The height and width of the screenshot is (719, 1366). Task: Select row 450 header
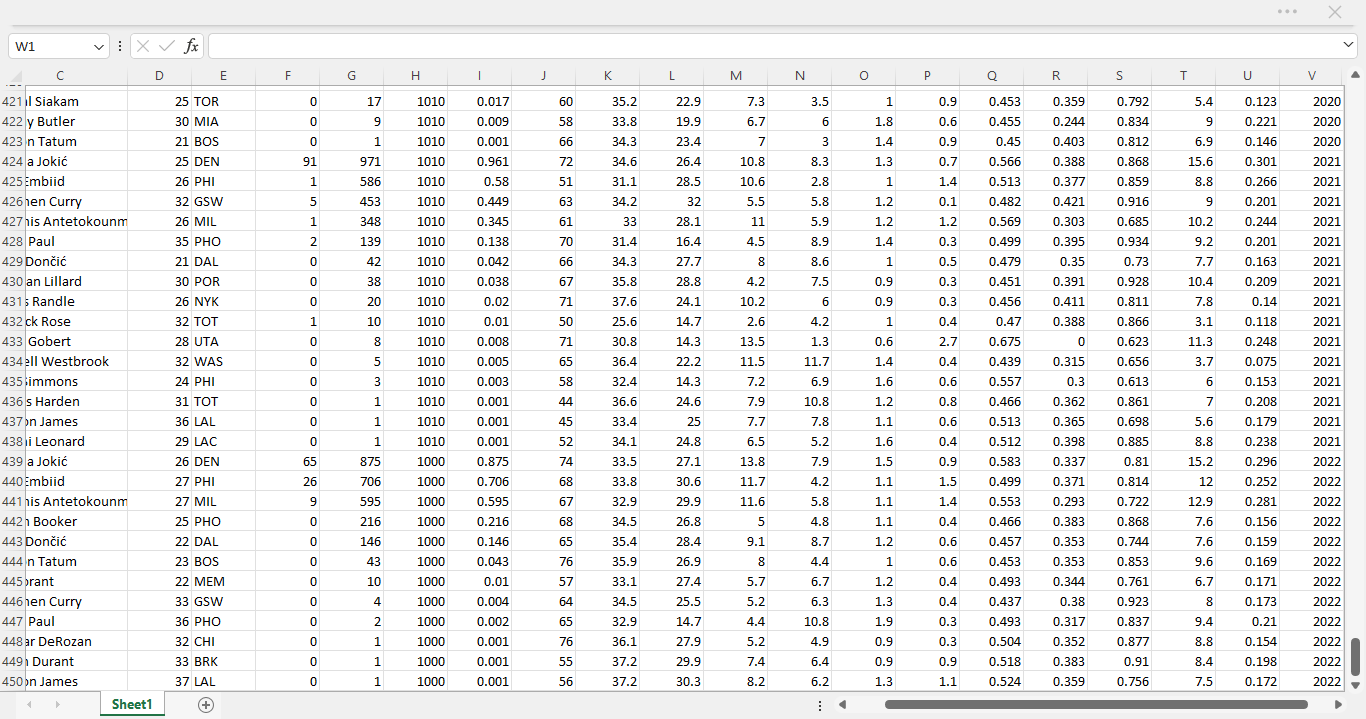pyautogui.click(x=12, y=681)
